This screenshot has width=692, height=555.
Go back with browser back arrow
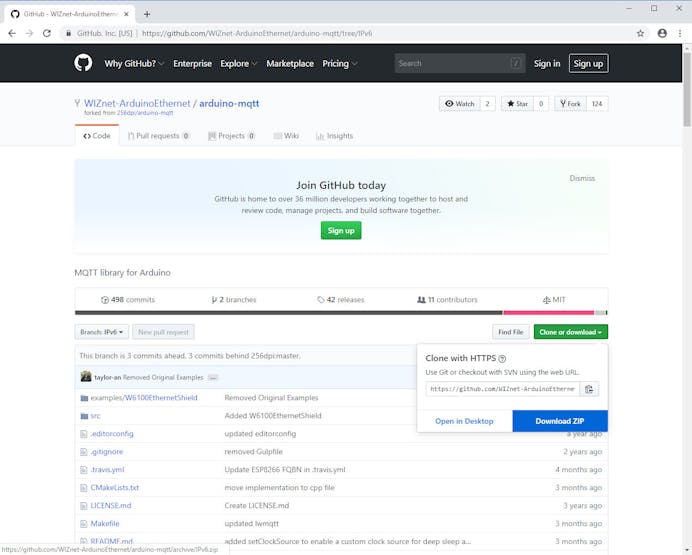(12, 33)
